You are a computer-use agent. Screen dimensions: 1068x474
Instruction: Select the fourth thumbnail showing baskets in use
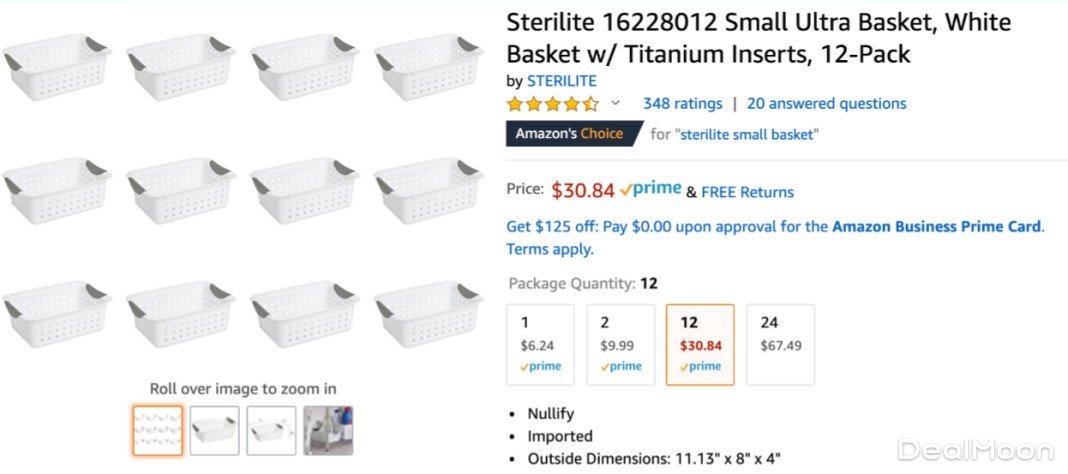point(329,430)
